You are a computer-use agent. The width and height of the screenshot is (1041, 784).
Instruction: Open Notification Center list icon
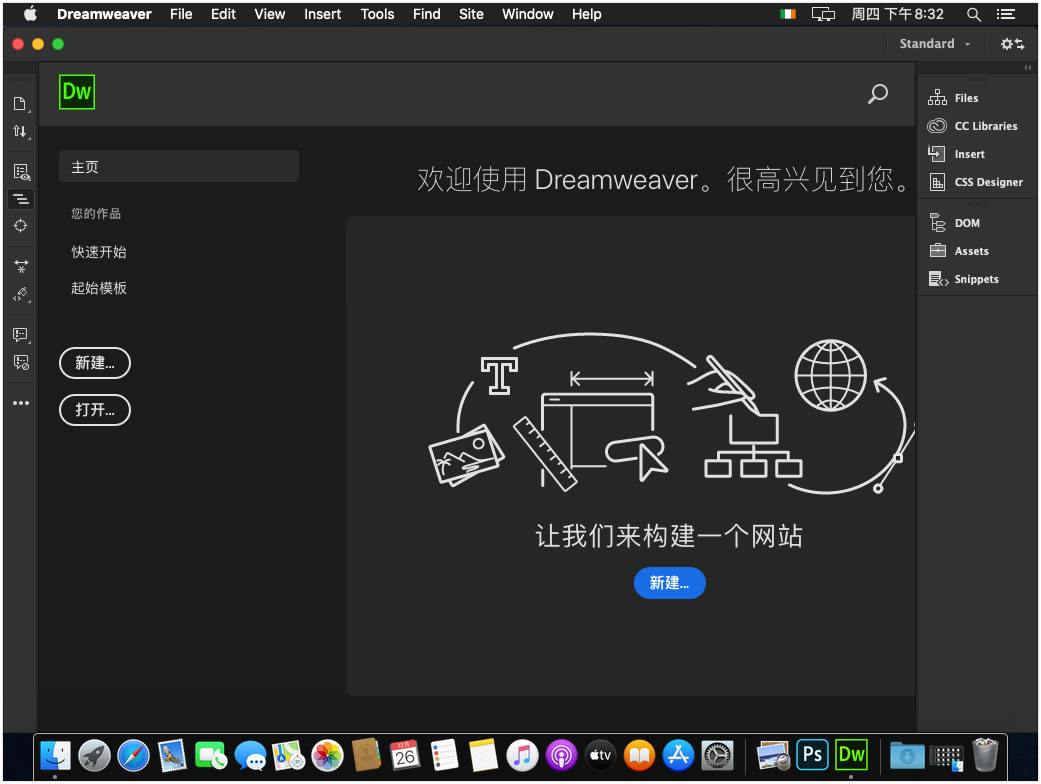point(1006,14)
